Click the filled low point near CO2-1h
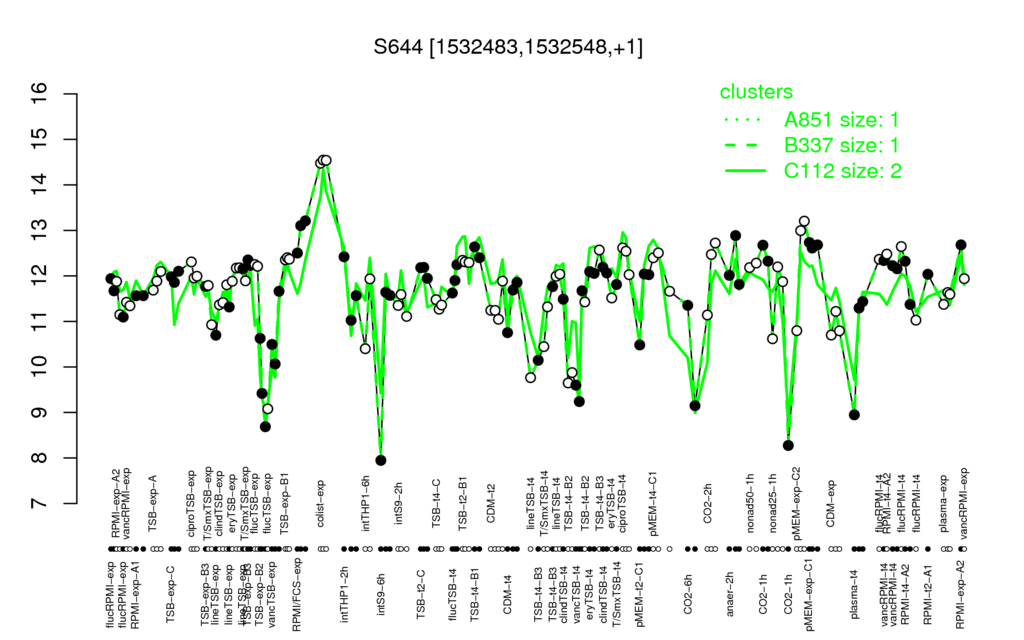 [x=788, y=445]
